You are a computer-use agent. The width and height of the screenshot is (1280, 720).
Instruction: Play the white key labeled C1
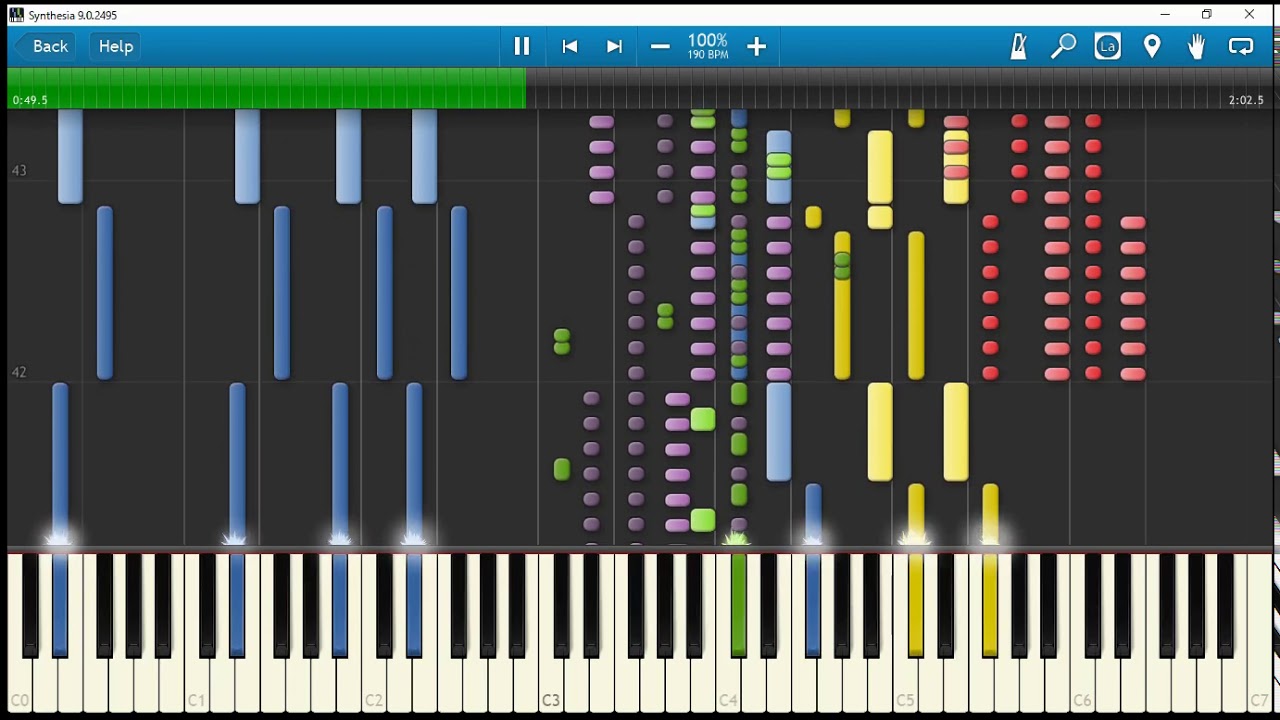click(x=197, y=685)
